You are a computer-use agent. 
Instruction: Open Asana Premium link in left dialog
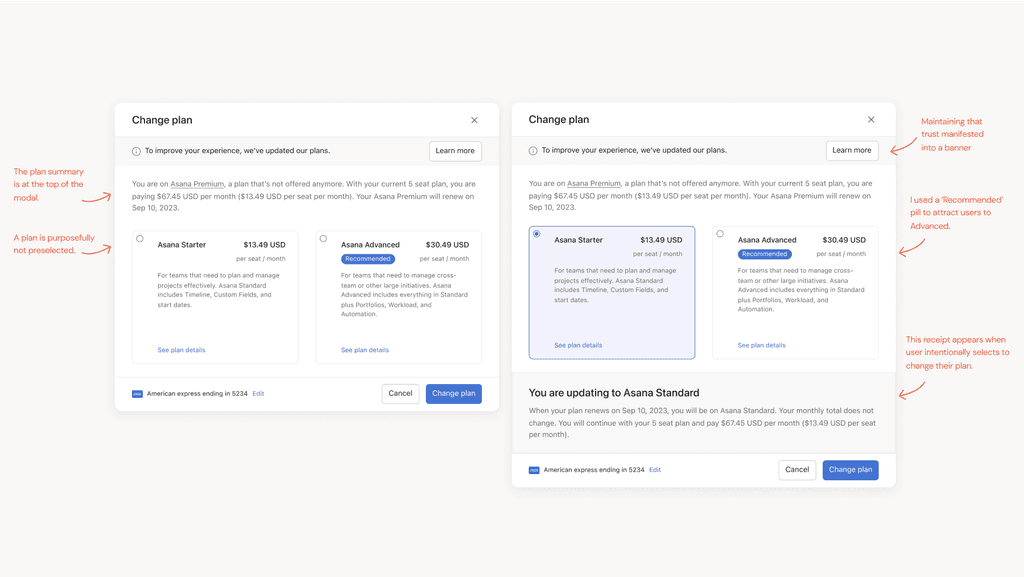click(197, 184)
